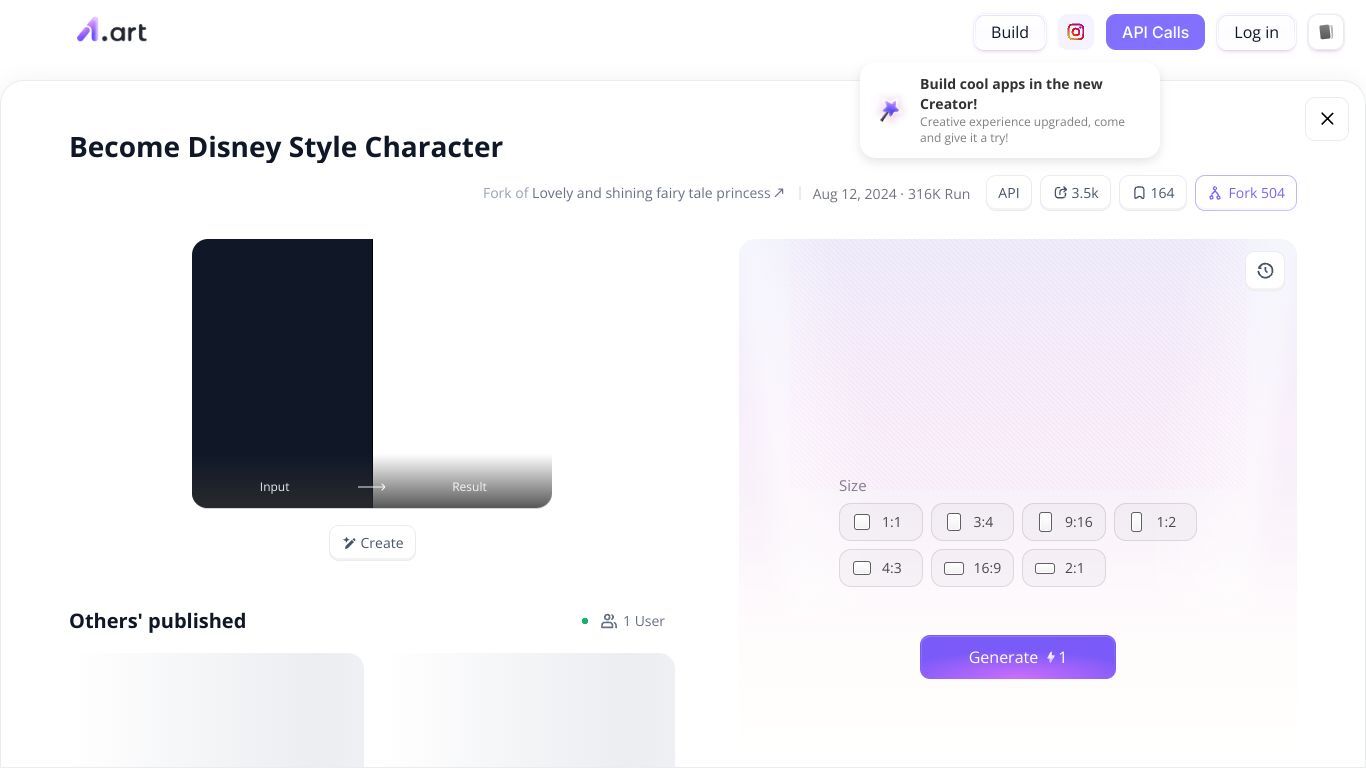The width and height of the screenshot is (1366, 768).
Task: Click the 1 User indicator
Action: [x=632, y=621]
